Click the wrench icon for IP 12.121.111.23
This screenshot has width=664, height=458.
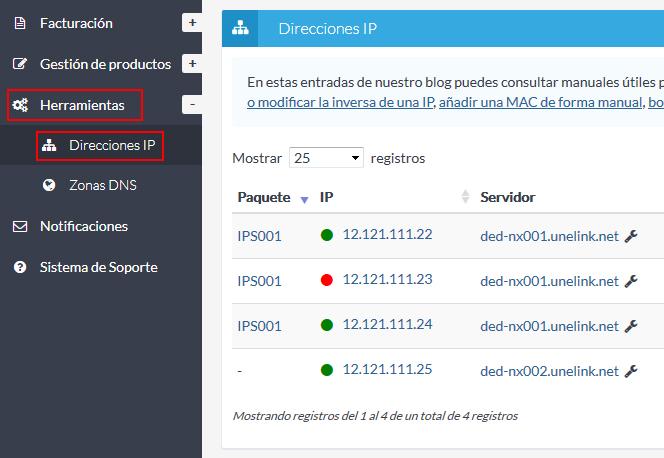click(631, 281)
